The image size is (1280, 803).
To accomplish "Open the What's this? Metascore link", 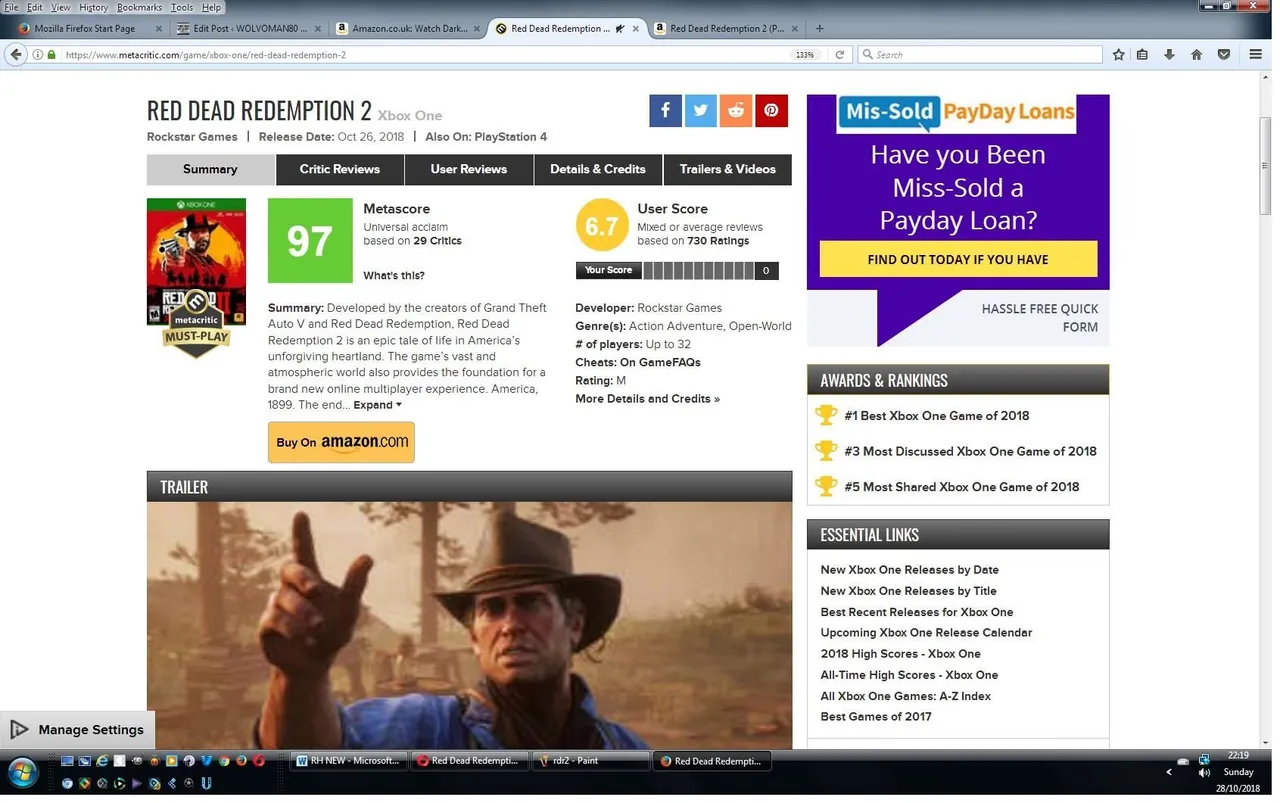I will pos(394,276).
